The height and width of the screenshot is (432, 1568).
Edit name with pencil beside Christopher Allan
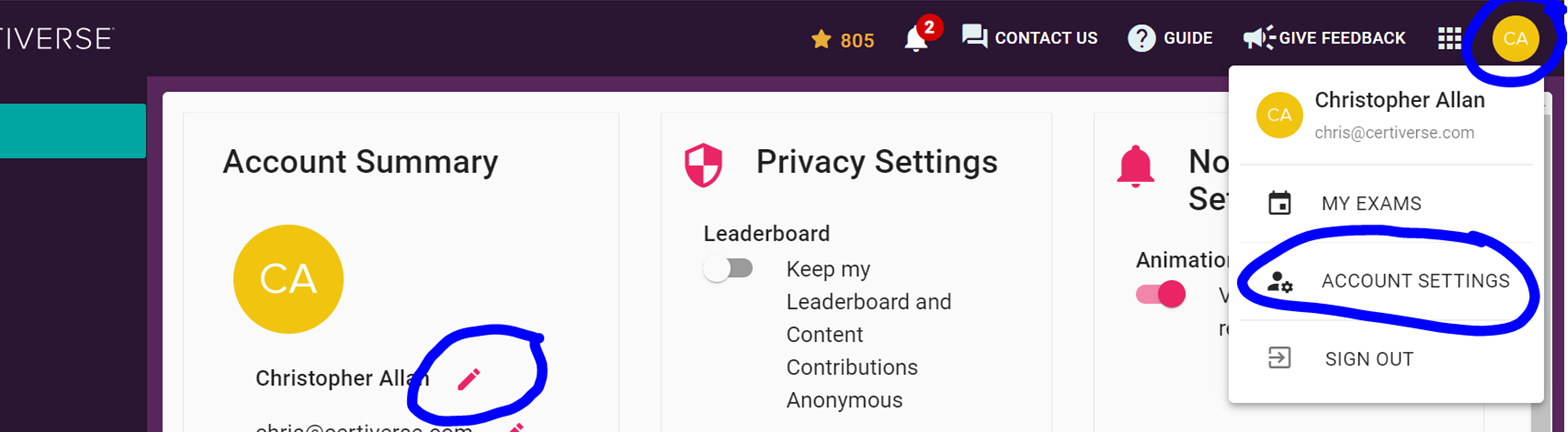[x=468, y=378]
